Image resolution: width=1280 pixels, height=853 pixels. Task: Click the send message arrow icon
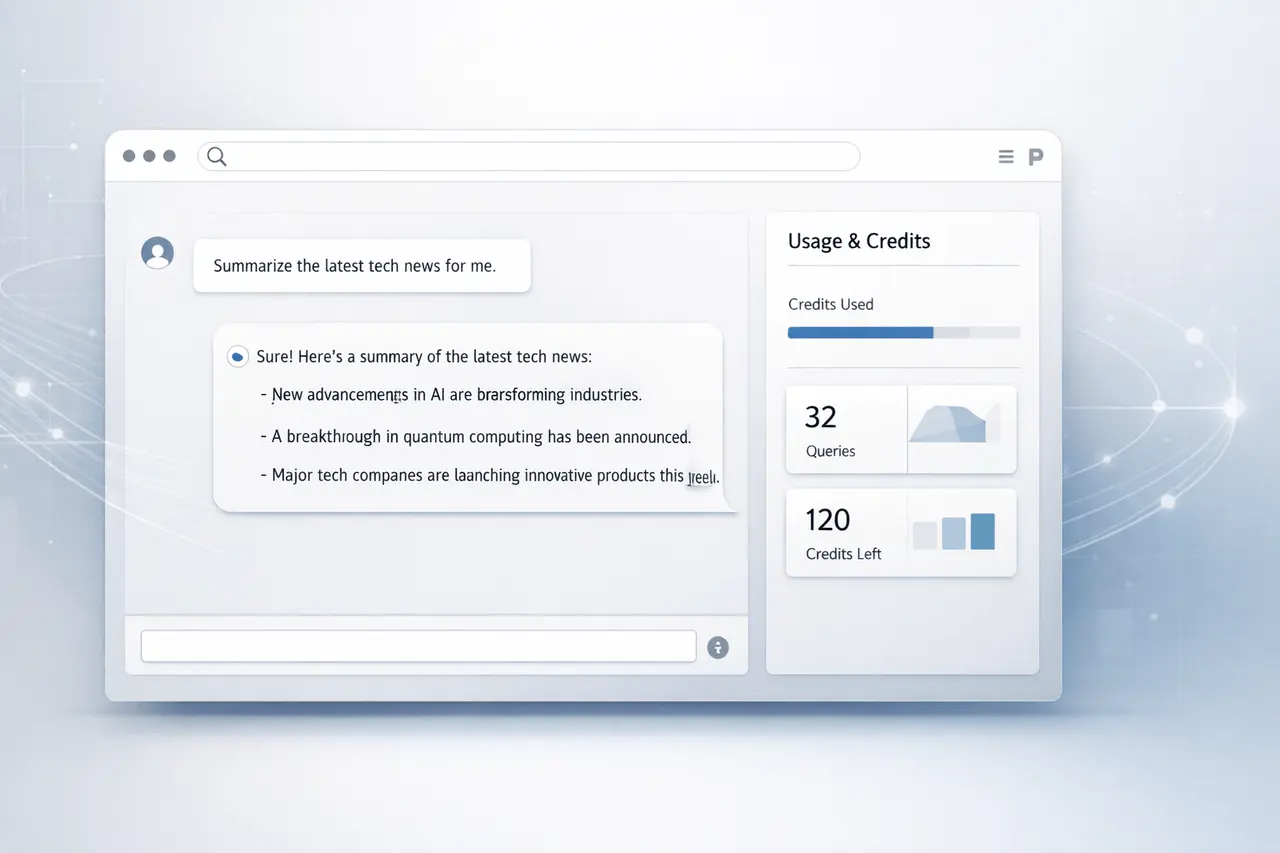tap(718, 647)
